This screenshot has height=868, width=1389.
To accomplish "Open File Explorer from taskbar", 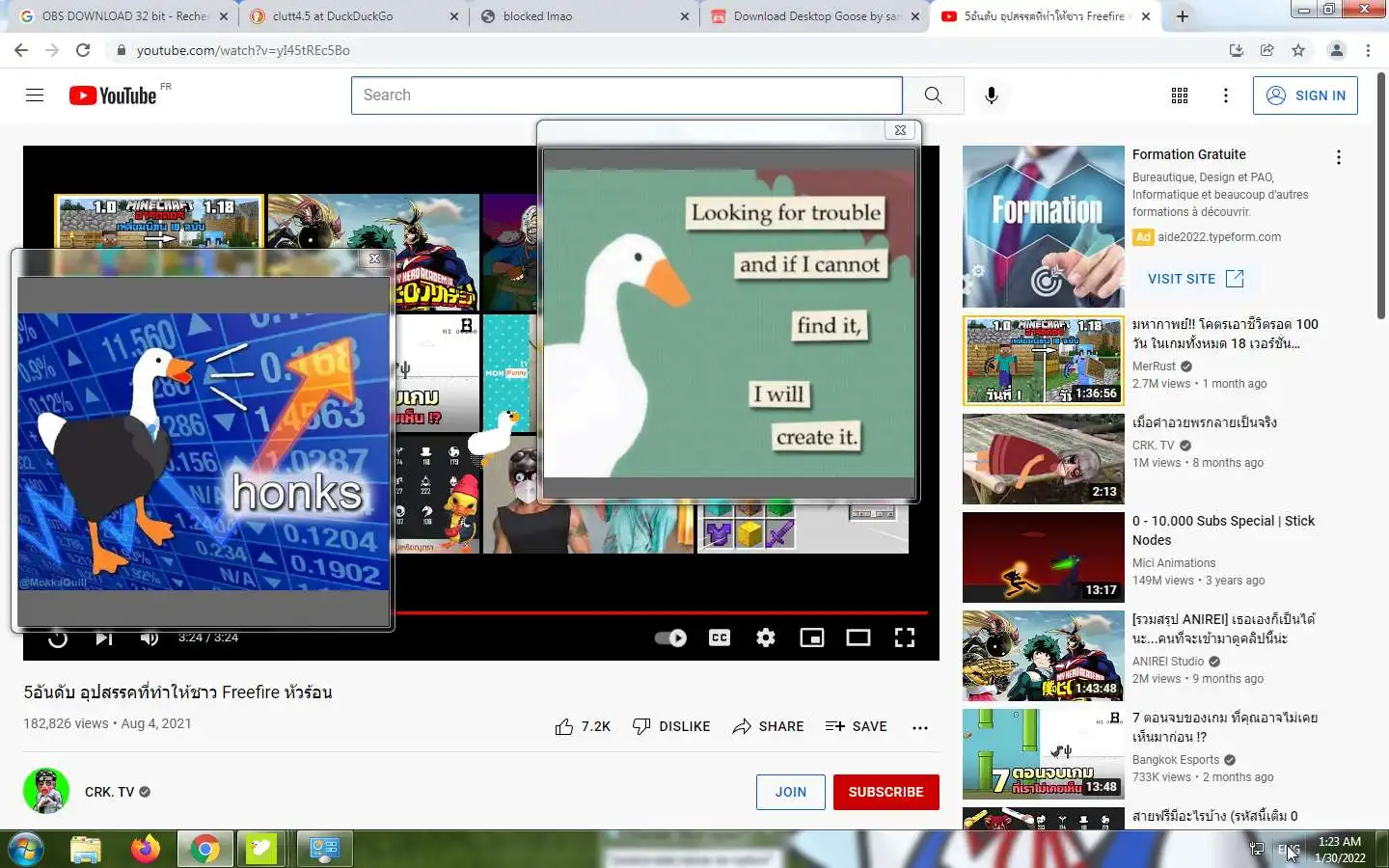I will [x=86, y=849].
